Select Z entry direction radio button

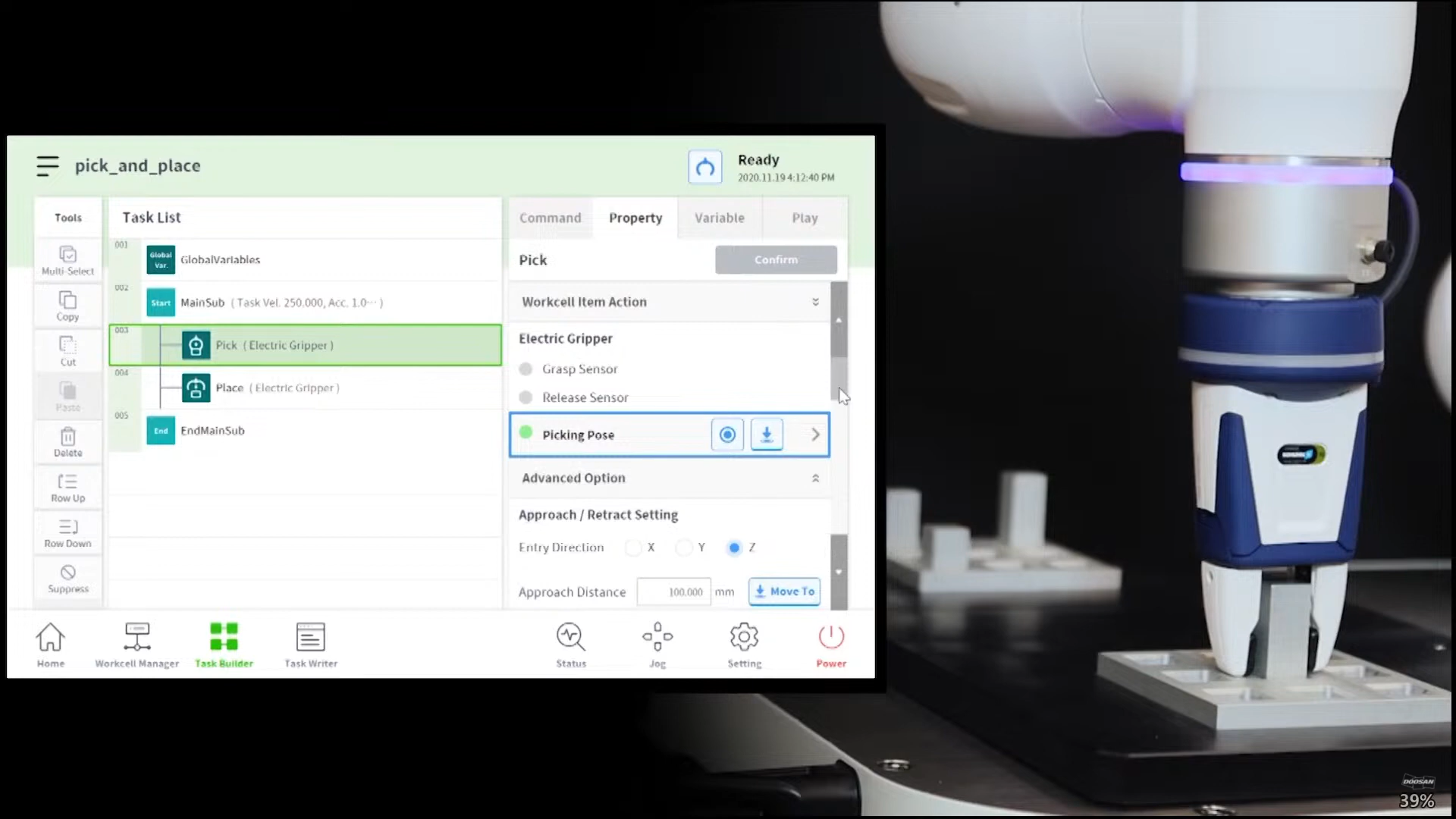click(734, 548)
